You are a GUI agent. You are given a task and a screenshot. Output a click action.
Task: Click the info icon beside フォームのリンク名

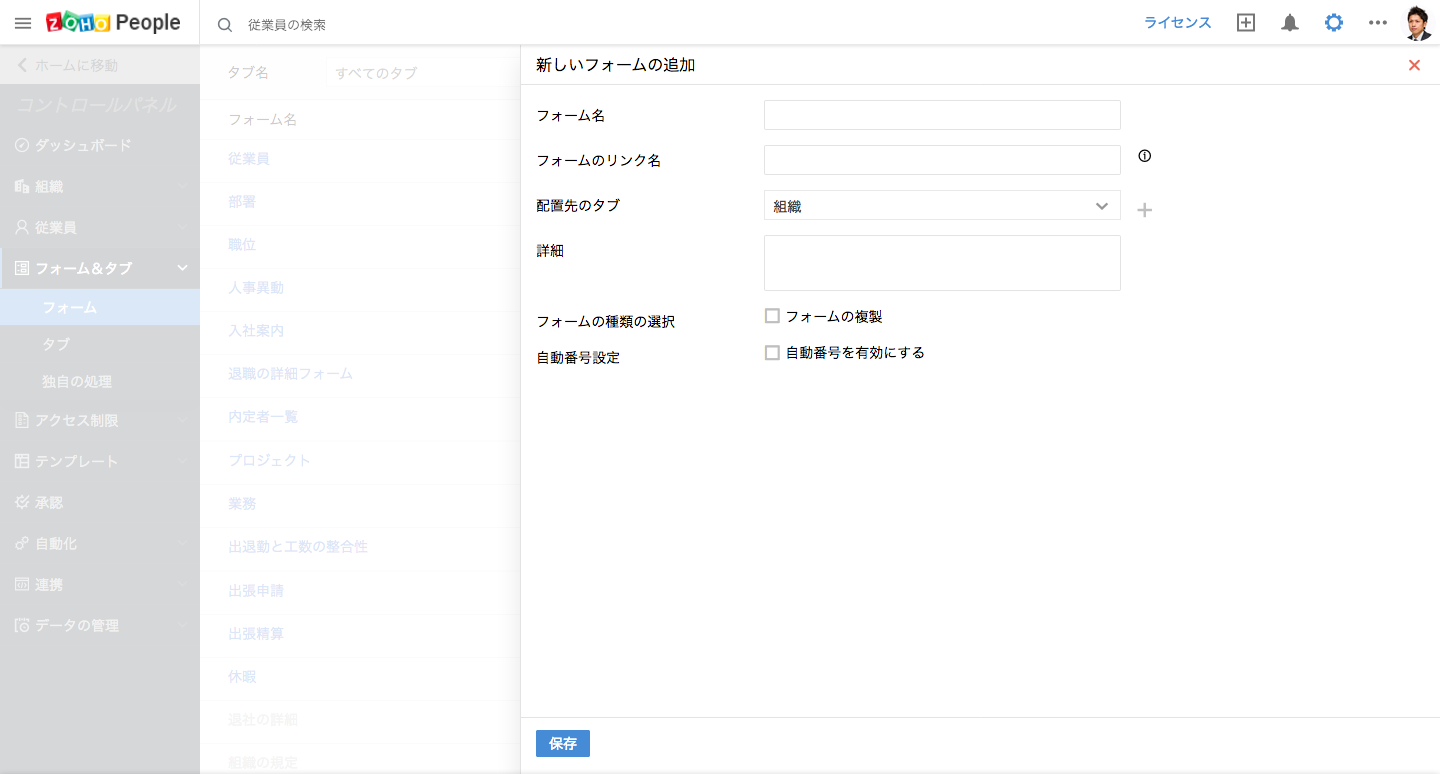[x=1145, y=156]
